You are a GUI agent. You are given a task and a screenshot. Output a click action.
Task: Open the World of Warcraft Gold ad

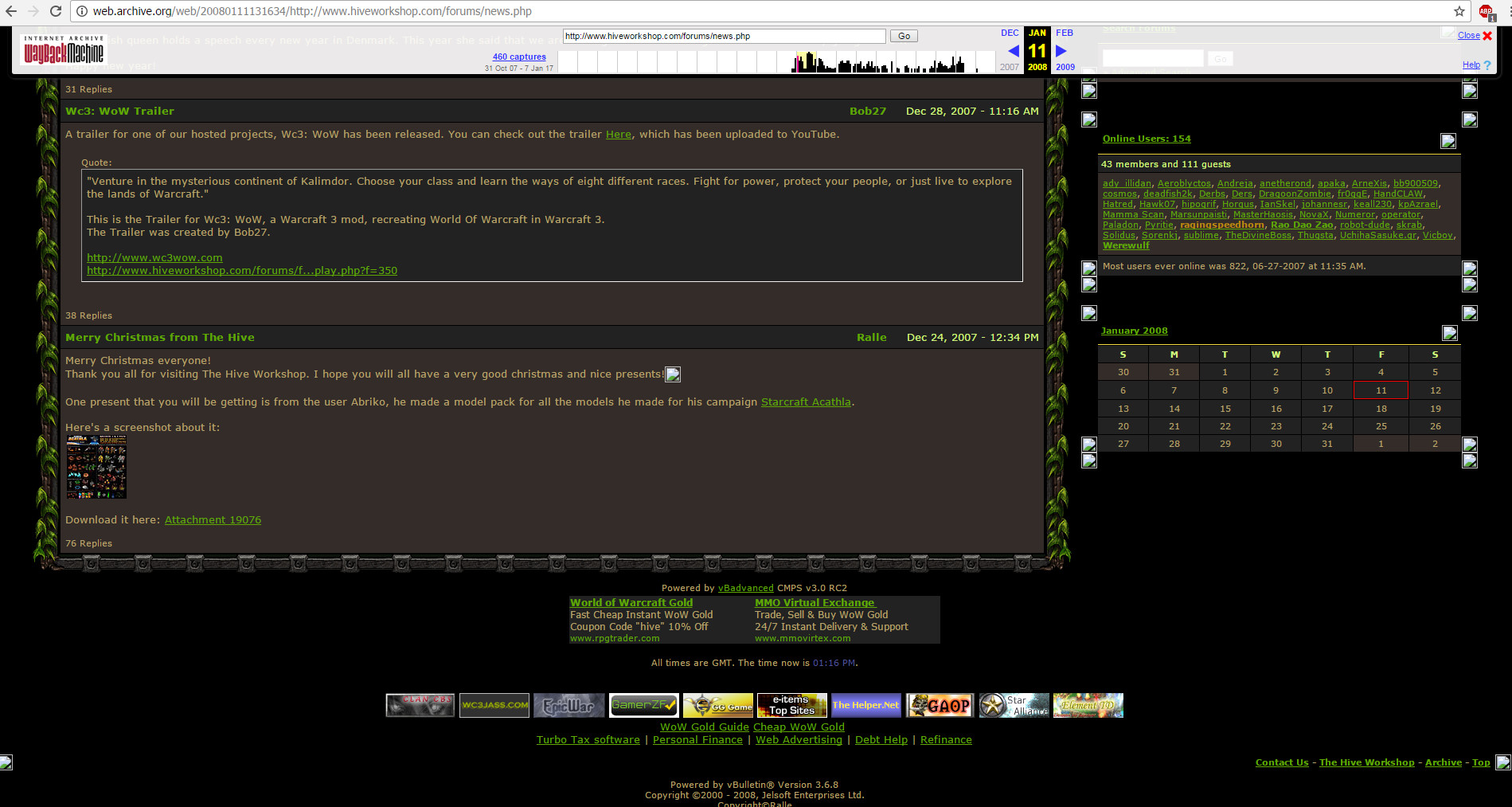point(631,603)
